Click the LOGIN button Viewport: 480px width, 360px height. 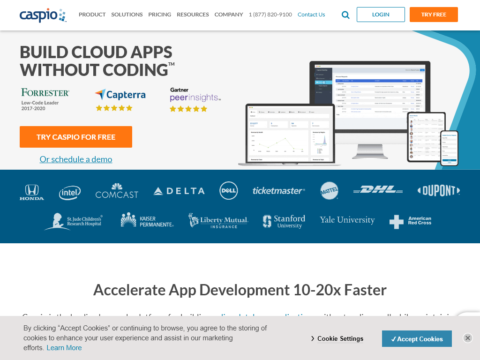coord(381,15)
